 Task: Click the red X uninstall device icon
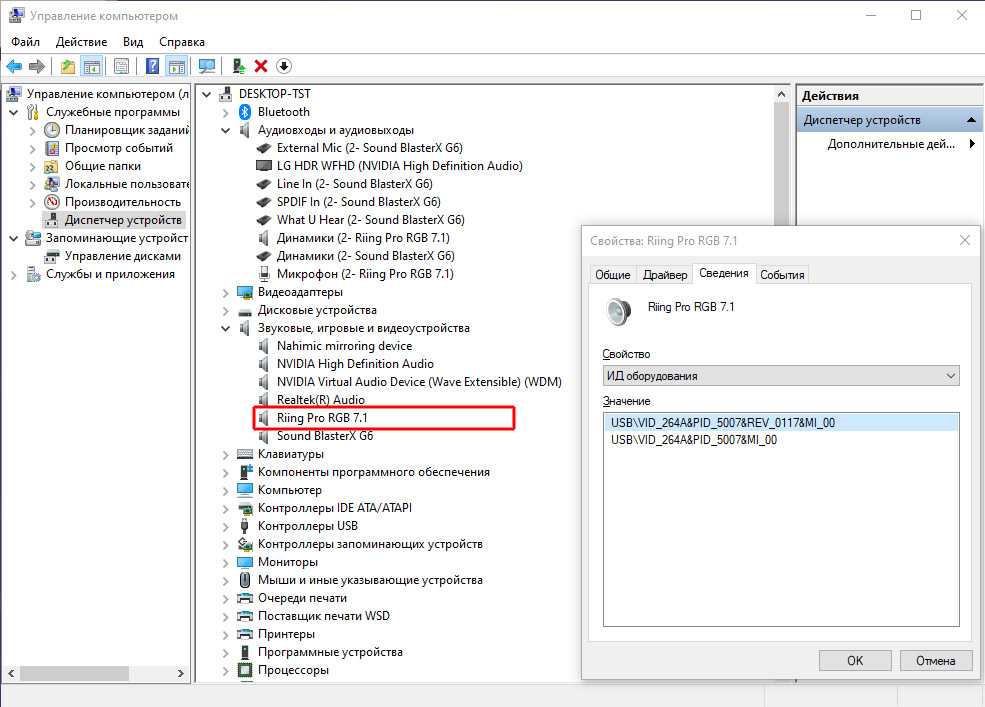(261, 66)
